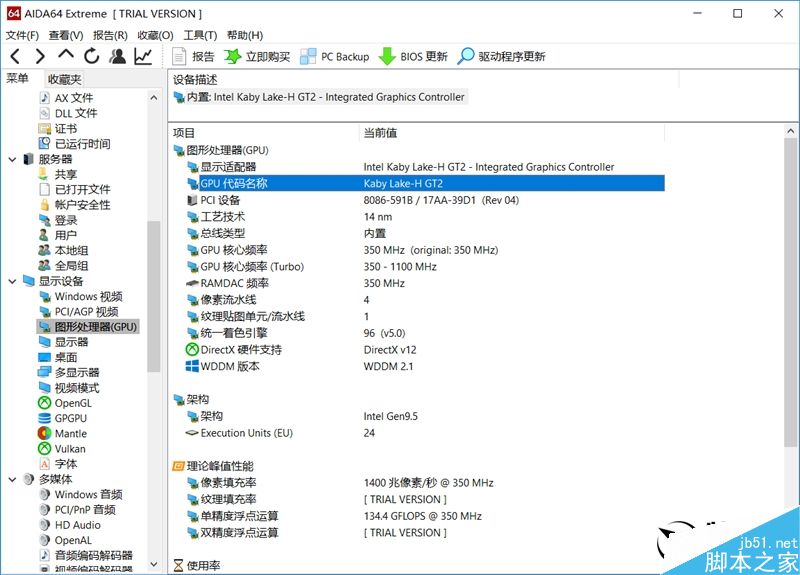Select the Execution Units (EU) row

[425, 433]
